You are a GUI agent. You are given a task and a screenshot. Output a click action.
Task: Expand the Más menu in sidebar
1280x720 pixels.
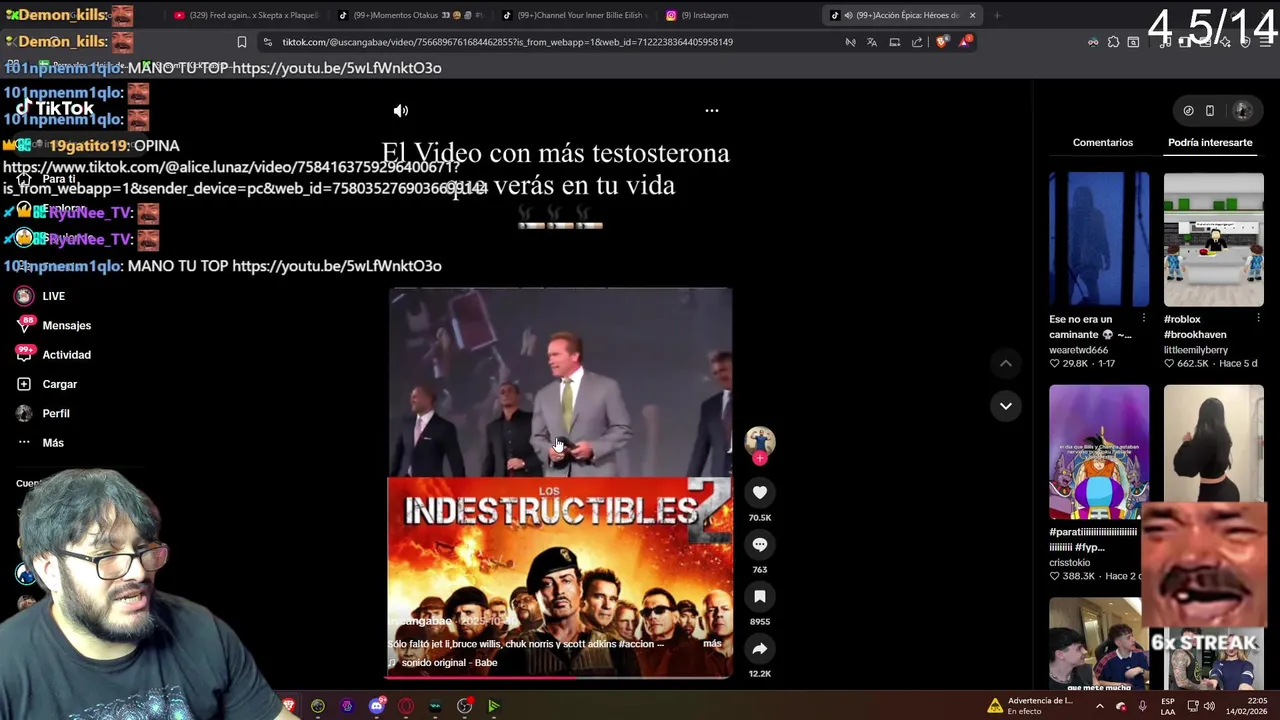coord(40,443)
